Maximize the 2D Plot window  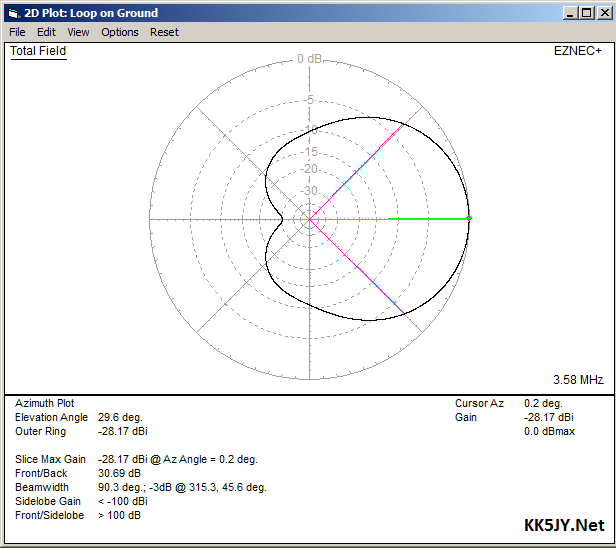click(x=585, y=13)
